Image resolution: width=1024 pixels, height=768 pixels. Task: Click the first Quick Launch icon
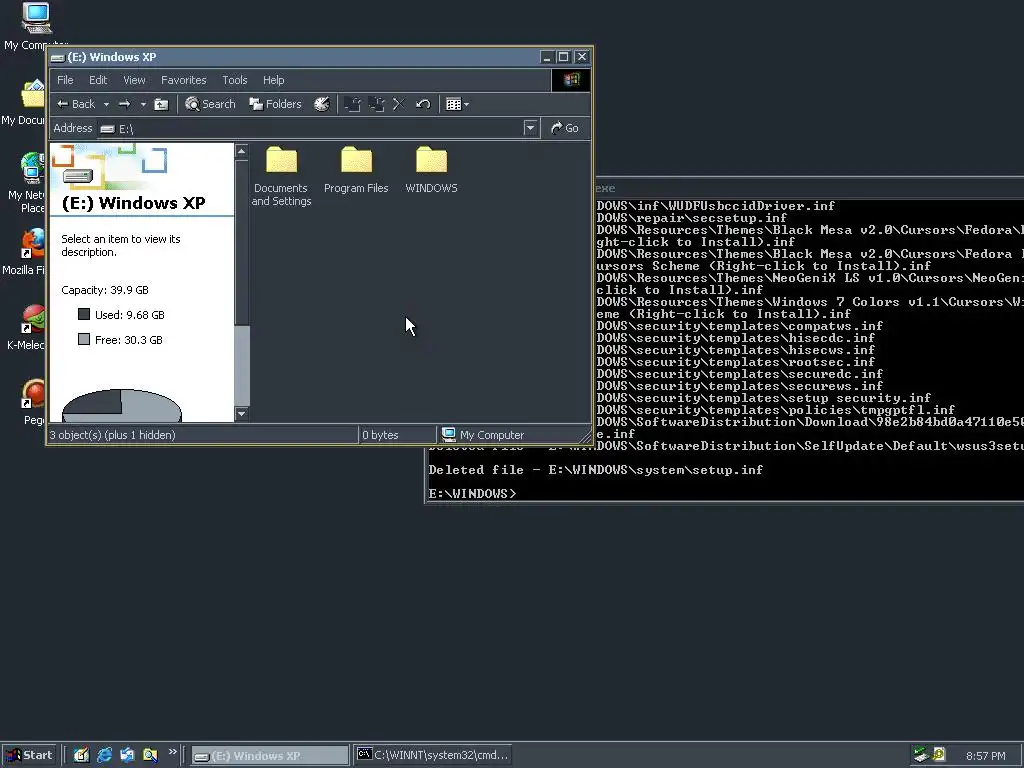click(81, 756)
